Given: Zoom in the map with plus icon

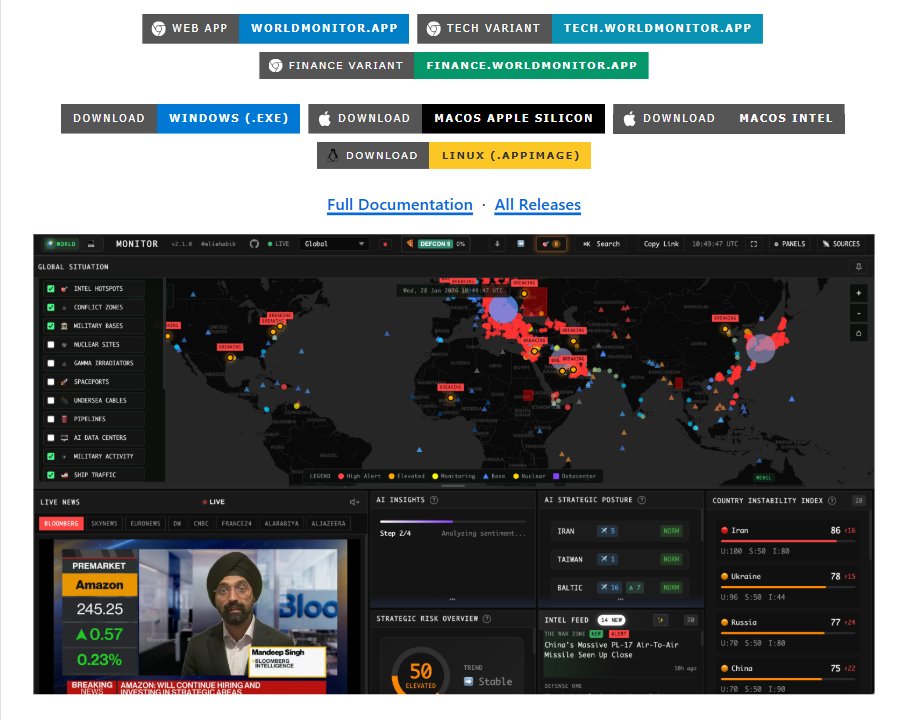Looking at the screenshot, I should point(858,293).
